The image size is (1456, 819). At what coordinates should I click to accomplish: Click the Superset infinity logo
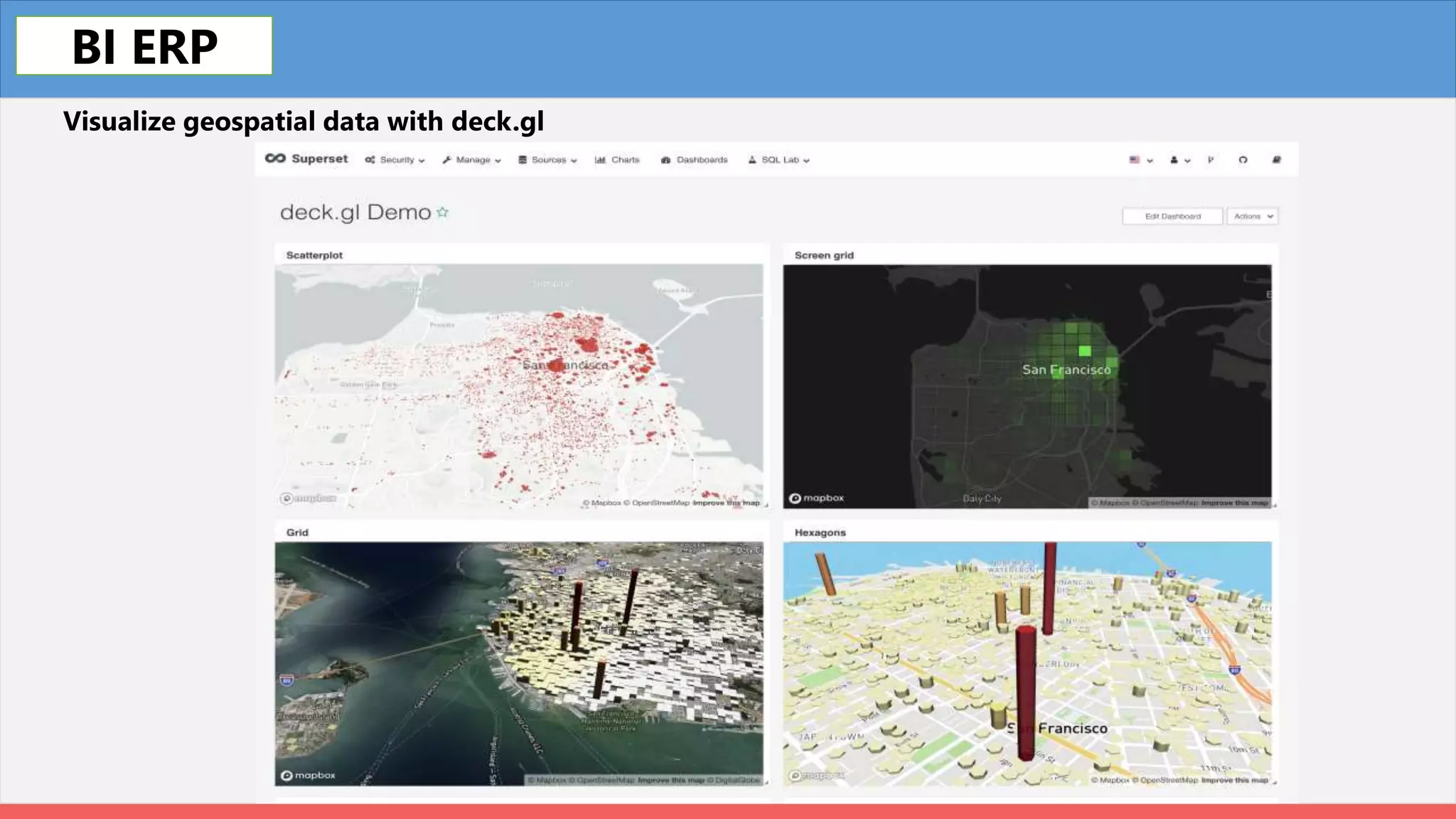pos(275,159)
